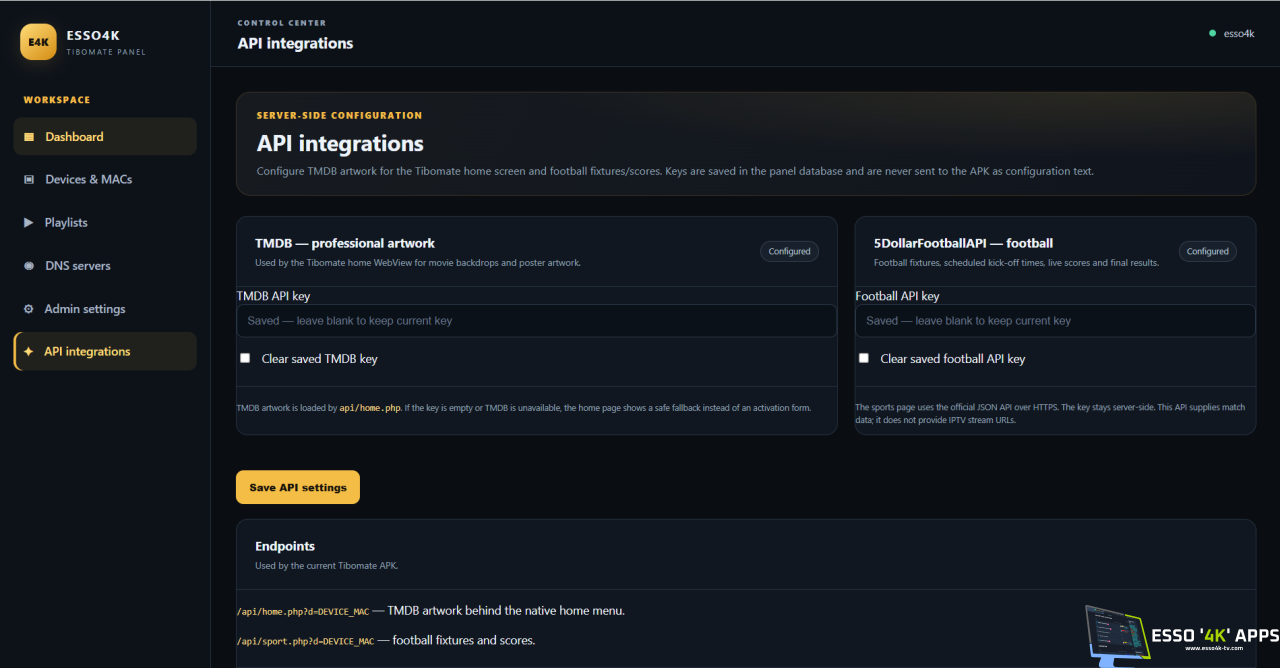Save the API settings

[x=298, y=487]
